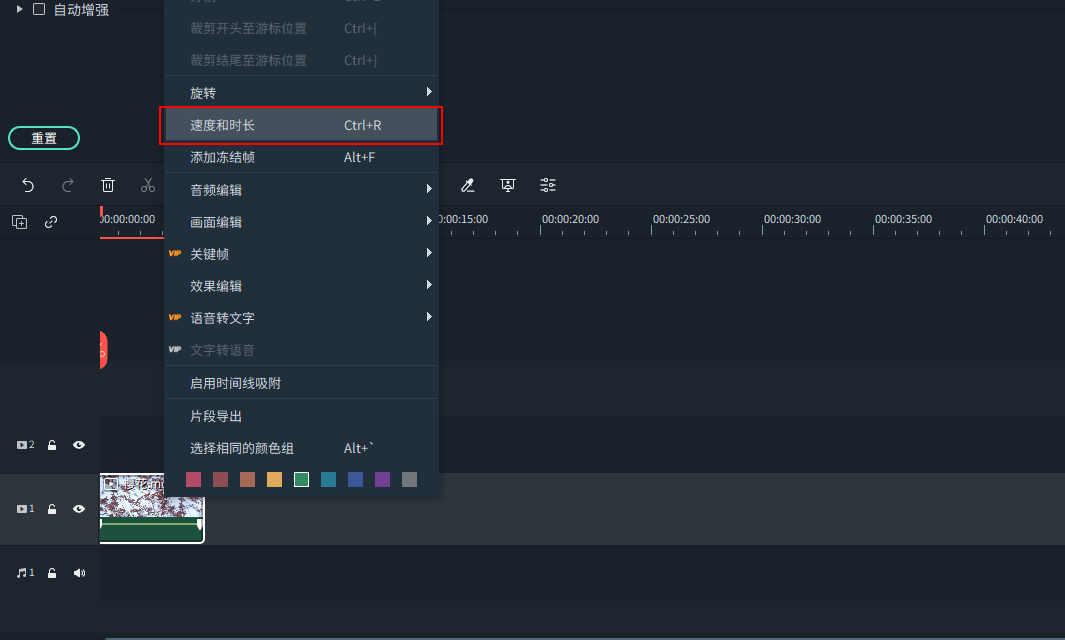1065x640 pixels.
Task: Toggle lock on video track 2
Action: point(52,445)
